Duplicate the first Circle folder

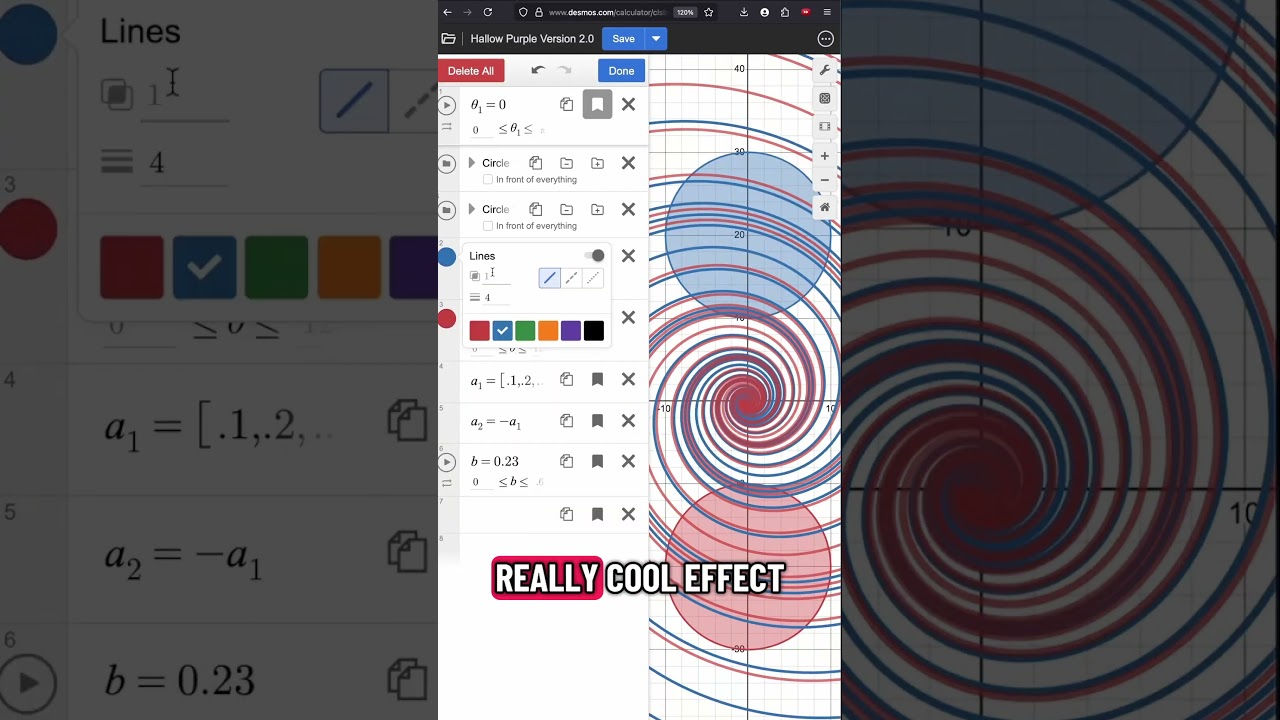click(x=536, y=163)
